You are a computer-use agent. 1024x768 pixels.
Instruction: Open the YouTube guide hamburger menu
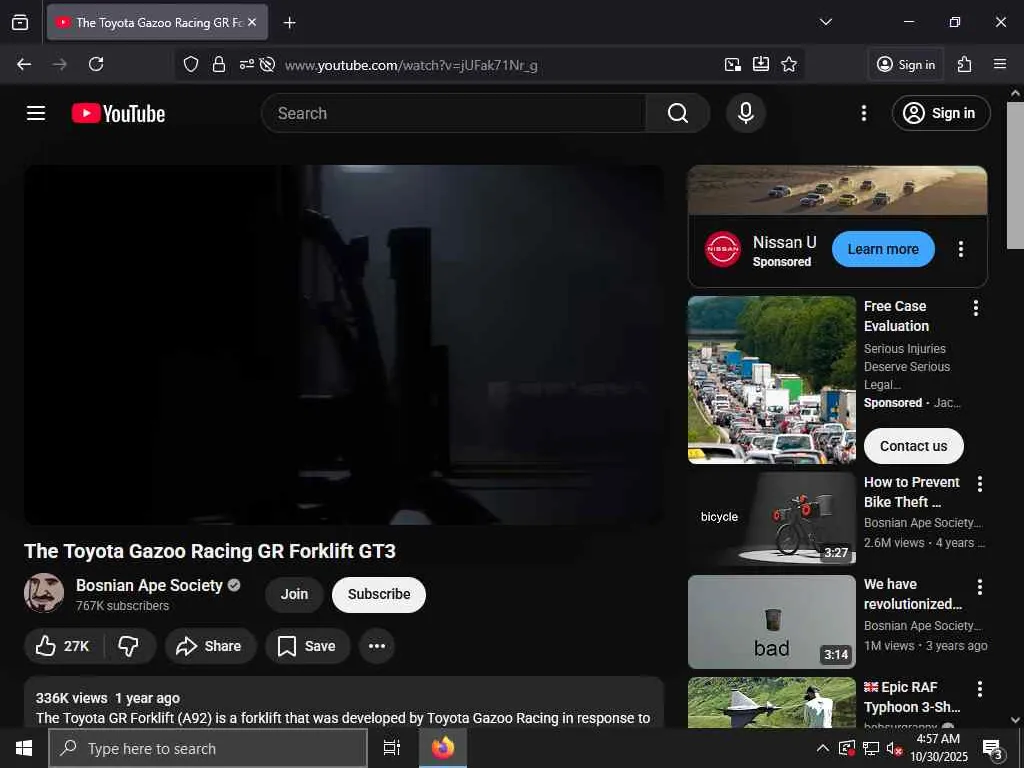(36, 113)
